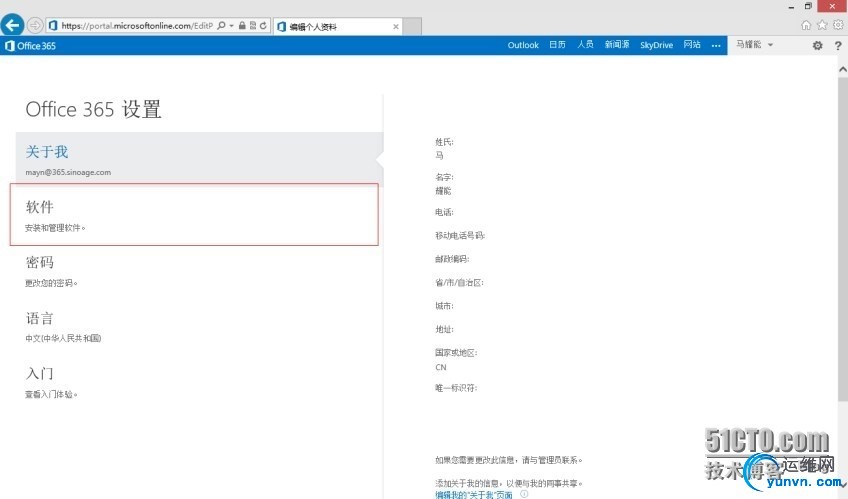Click the 国家或地区 field label
Screen dimensions: 848x499
(x=456, y=352)
